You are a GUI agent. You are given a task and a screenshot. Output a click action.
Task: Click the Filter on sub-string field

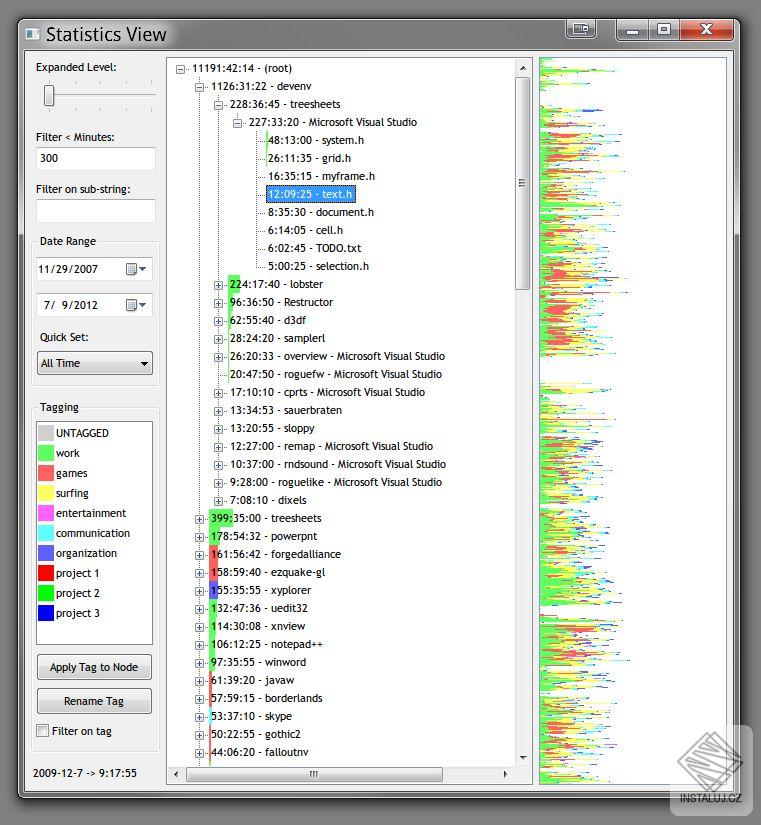tap(96, 210)
